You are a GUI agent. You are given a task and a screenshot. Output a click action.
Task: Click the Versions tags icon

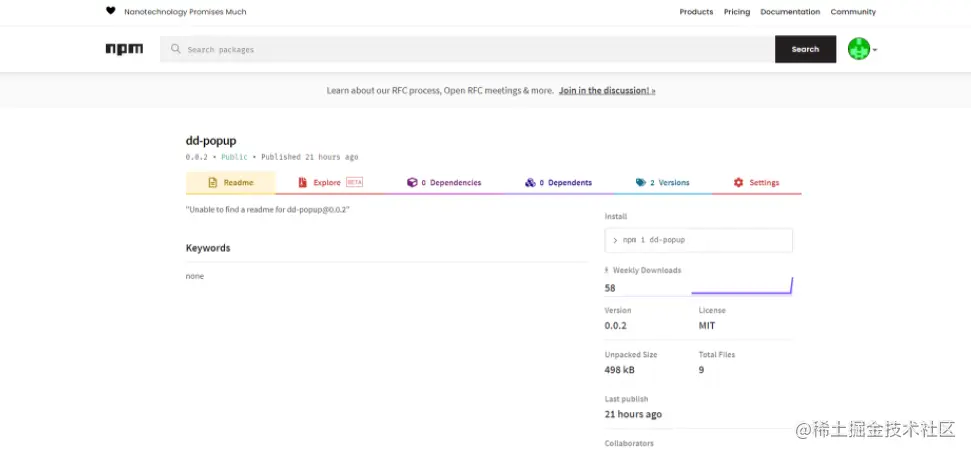tap(641, 183)
